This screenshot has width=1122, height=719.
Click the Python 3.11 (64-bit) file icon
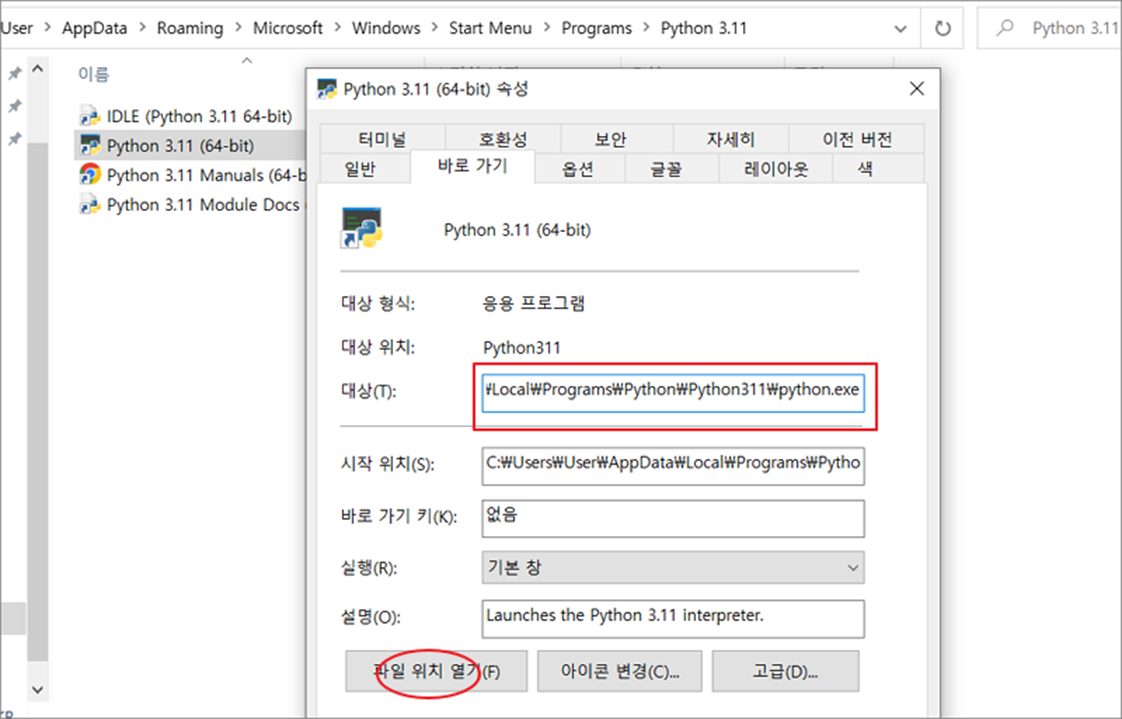(x=89, y=145)
